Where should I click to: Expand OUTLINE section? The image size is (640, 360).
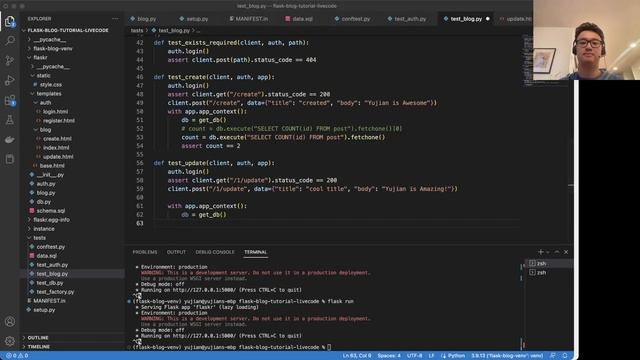click(38, 338)
